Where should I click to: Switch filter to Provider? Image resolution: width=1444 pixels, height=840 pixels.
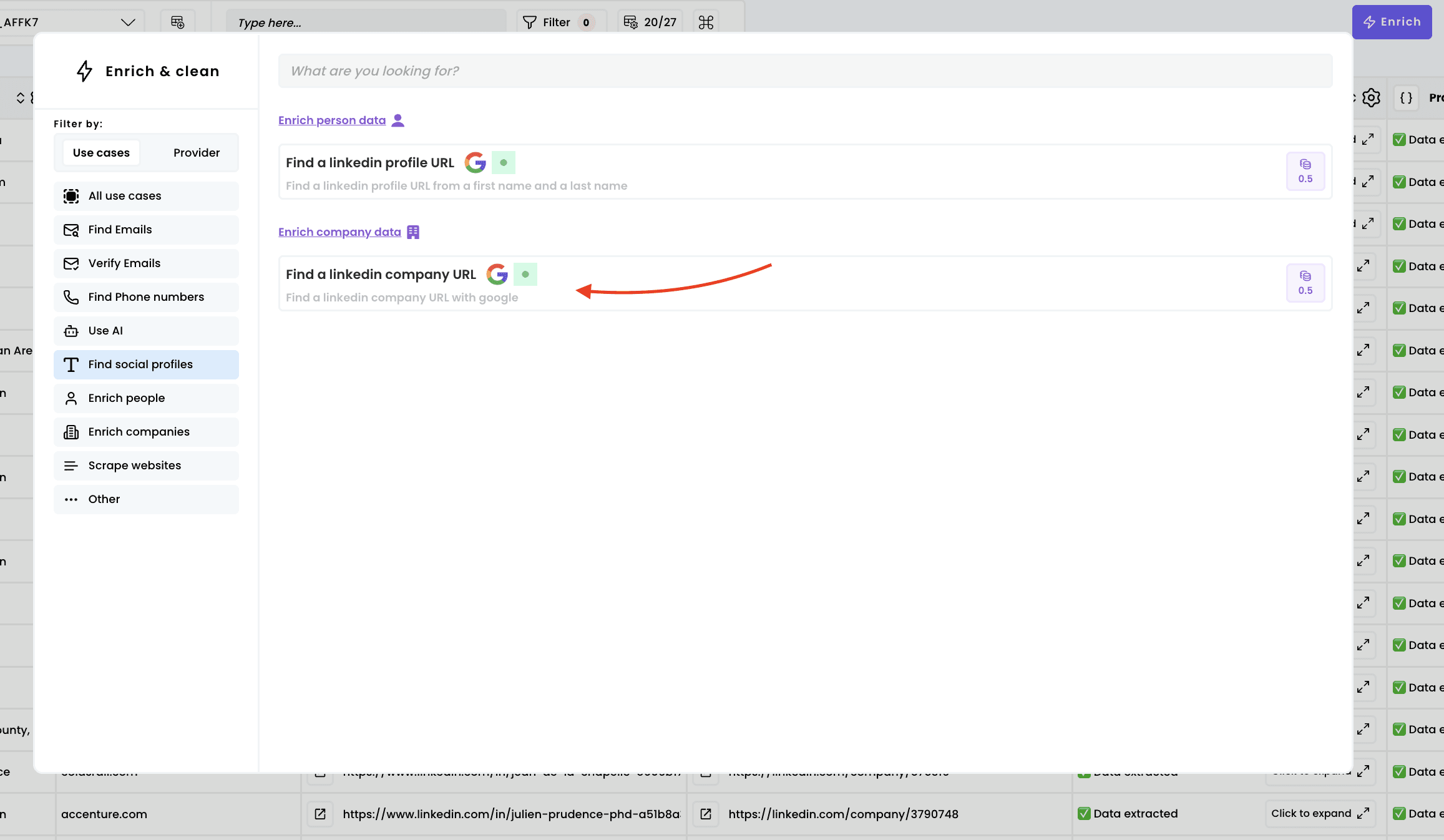coord(197,153)
